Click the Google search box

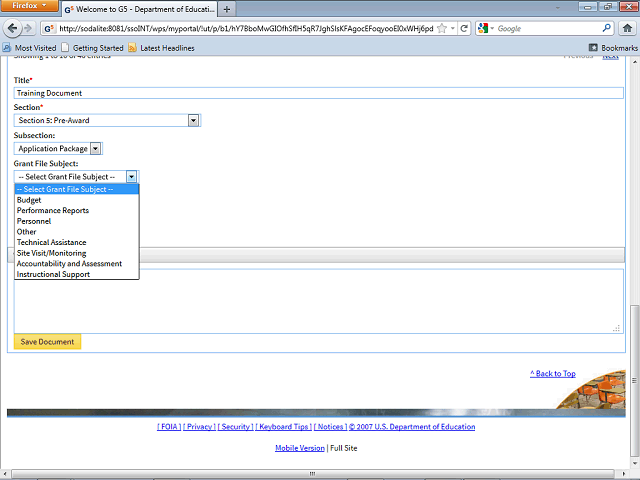click(x=548, y=29)
